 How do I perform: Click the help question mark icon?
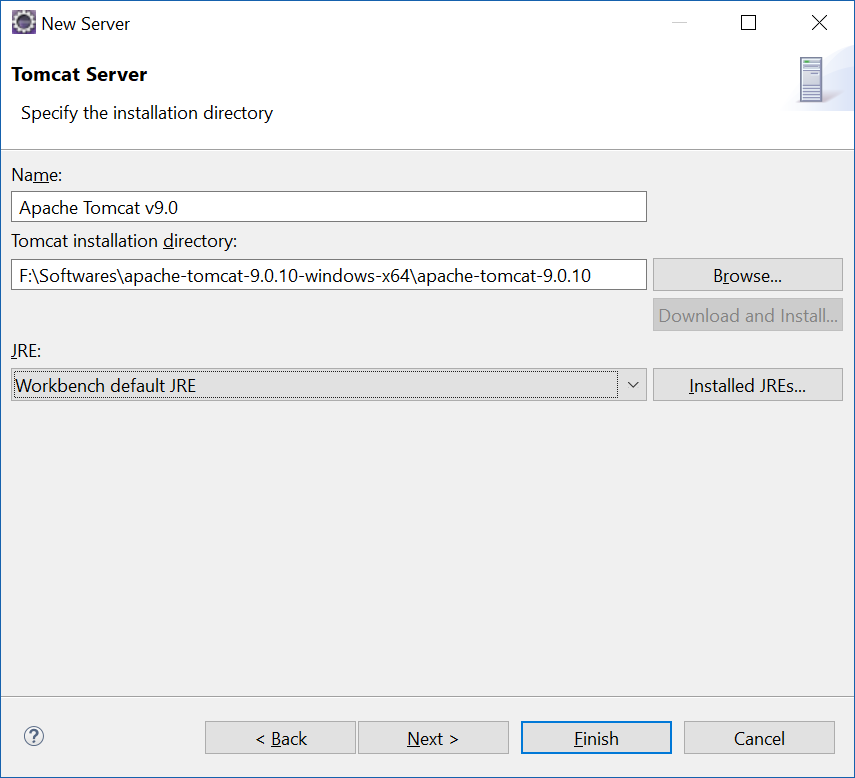tap(34, 737)
